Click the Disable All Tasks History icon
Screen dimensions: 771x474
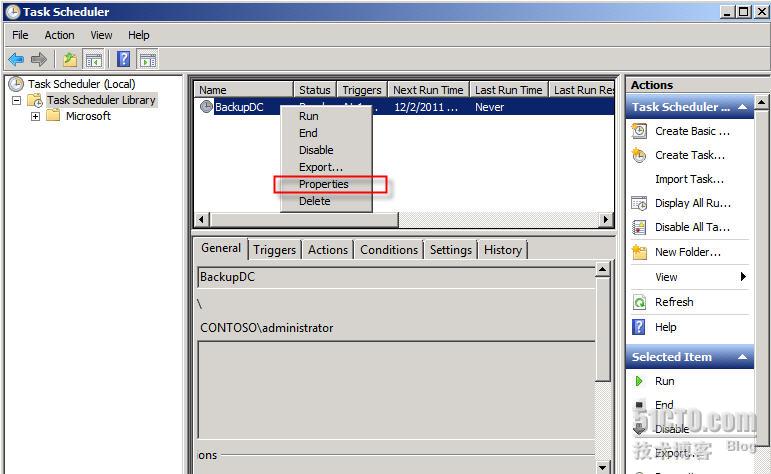tap(639, 227)
